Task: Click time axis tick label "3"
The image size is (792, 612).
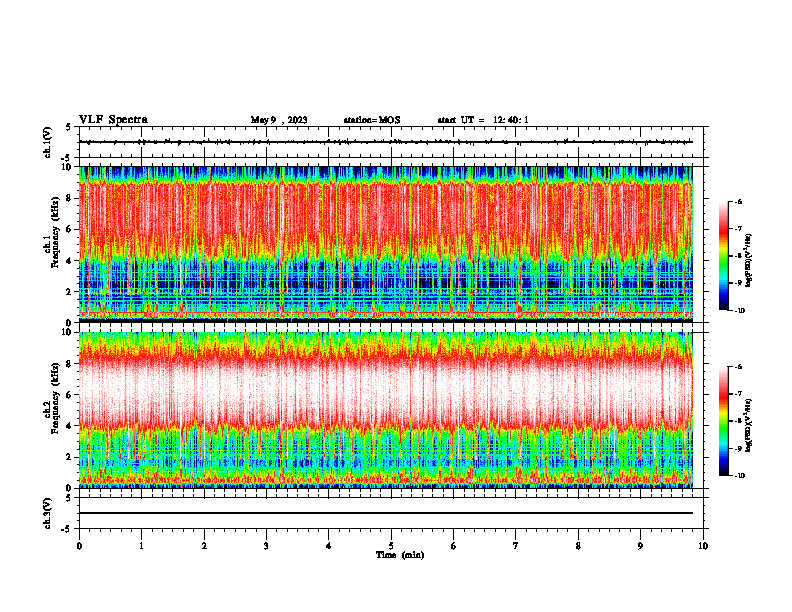Action: pyautogui.click(x=266, y=546)
